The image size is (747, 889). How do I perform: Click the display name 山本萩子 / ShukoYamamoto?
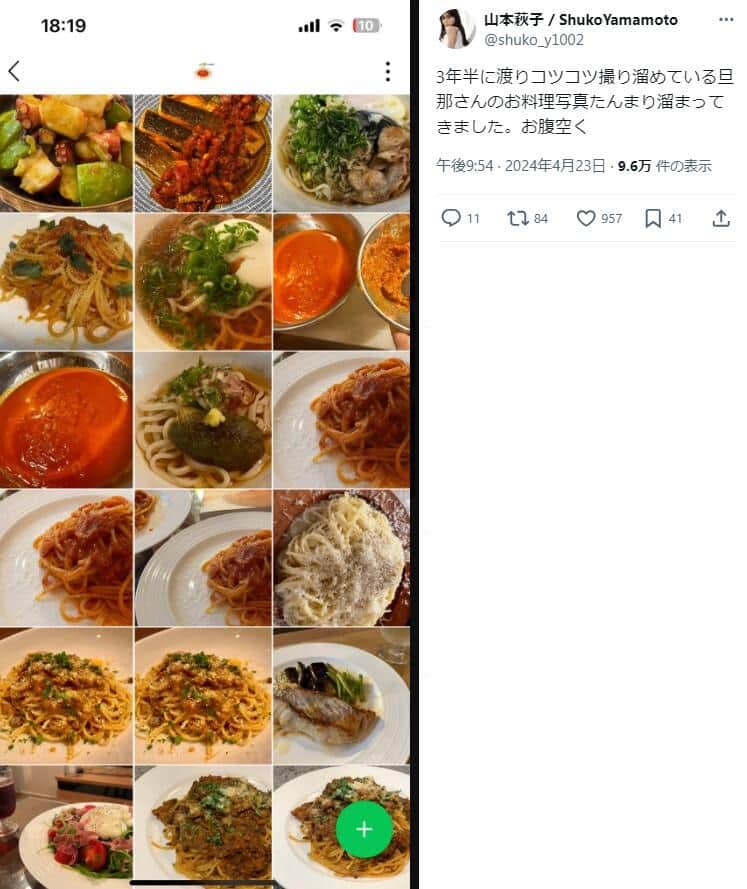[x=580, y=20]
